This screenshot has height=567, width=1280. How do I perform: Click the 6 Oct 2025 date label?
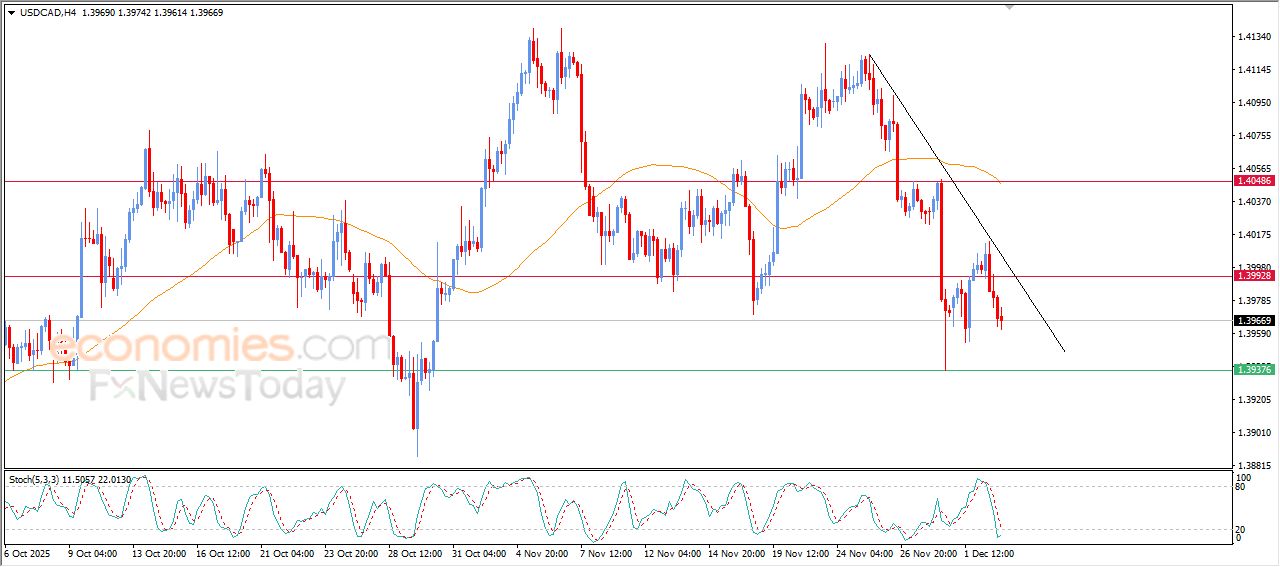click(x=27, y=552)
